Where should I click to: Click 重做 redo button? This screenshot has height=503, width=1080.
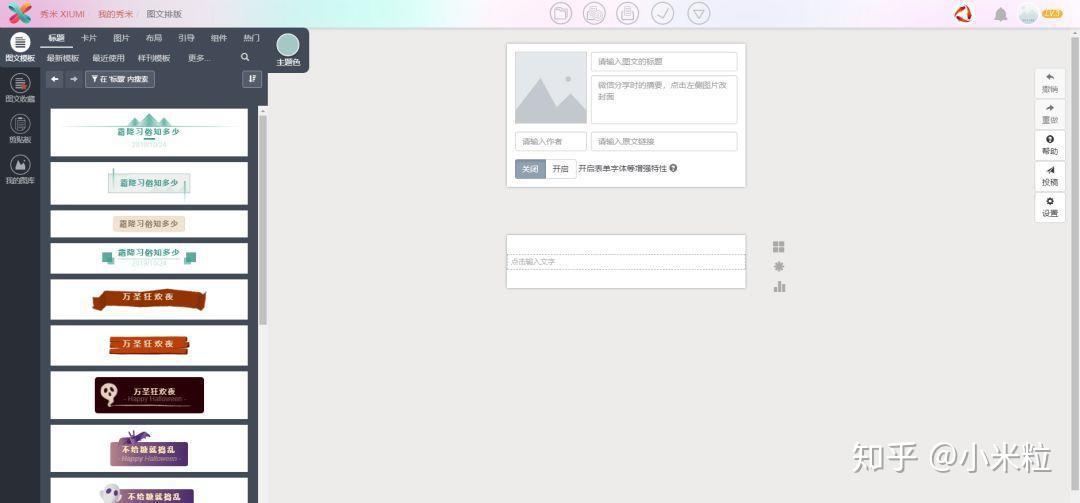[1050, 114]
